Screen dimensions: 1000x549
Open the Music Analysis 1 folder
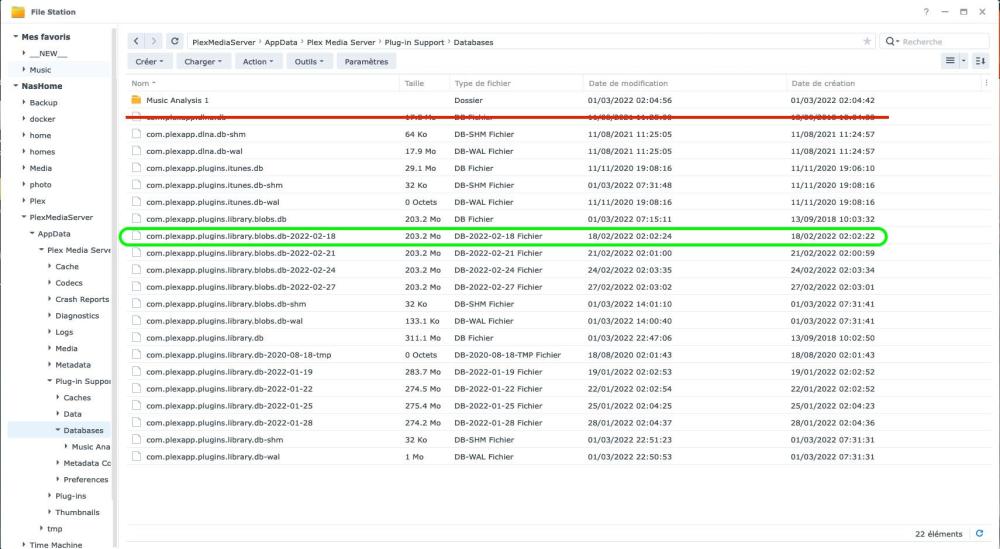(x=177, y=100)
